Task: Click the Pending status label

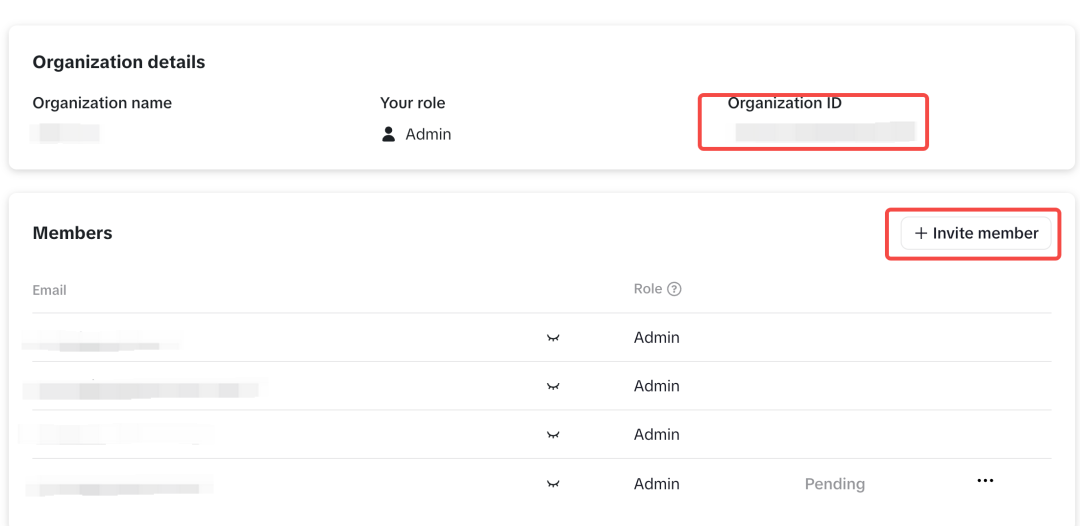Action: pos(835,484)
